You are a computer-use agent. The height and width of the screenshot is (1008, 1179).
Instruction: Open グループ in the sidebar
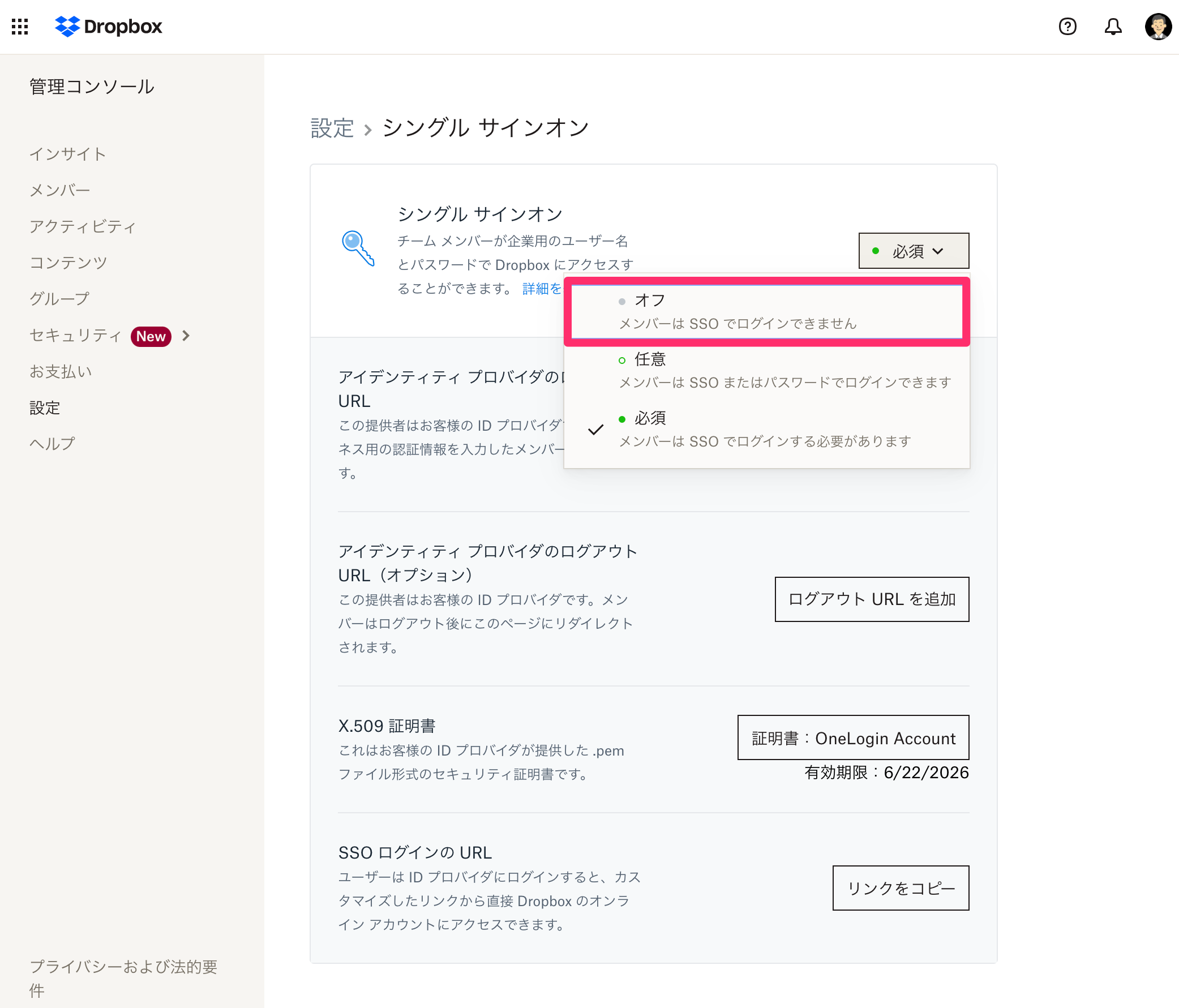pos(60,299)
